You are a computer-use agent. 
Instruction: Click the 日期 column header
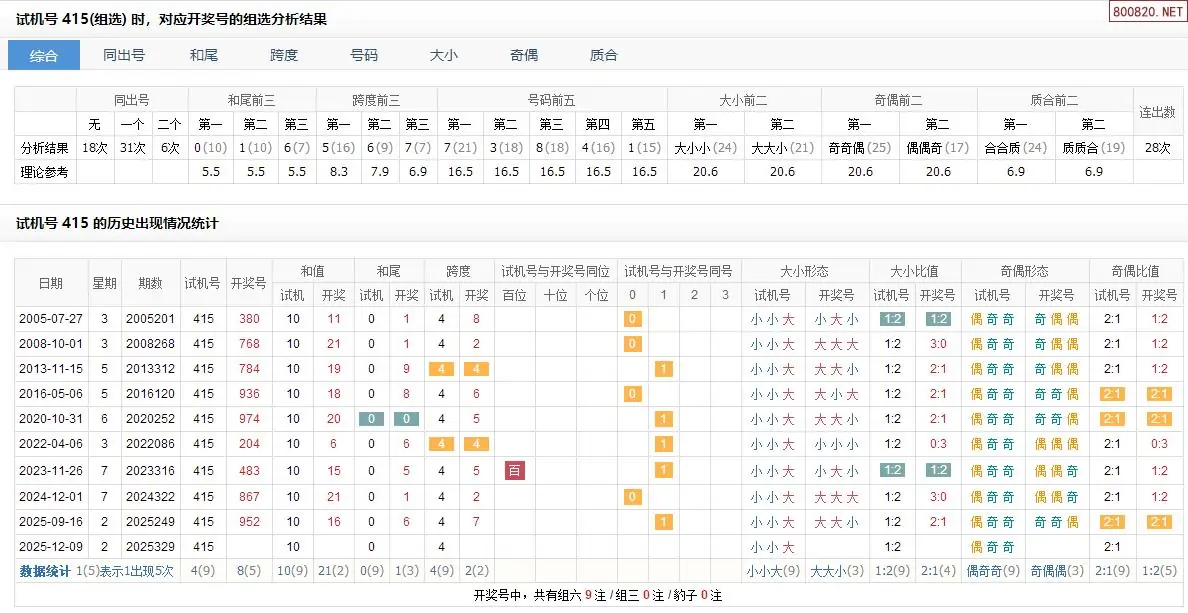pyautogui.click(x=50, y=283)
